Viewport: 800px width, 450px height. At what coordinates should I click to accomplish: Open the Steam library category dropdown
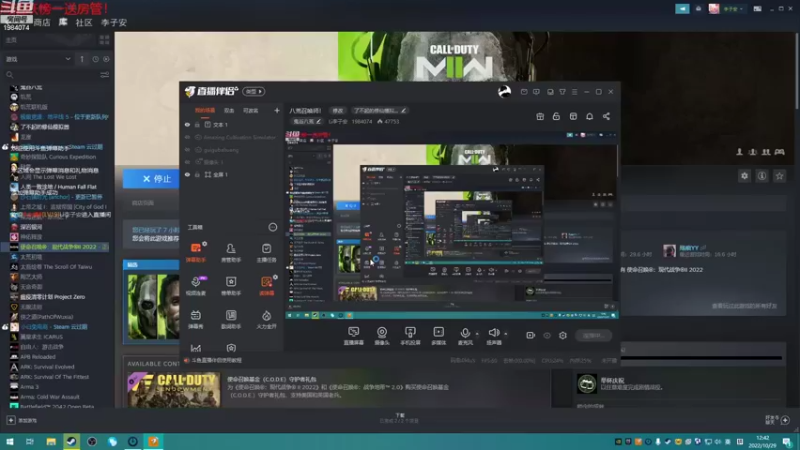pos(38,59)
